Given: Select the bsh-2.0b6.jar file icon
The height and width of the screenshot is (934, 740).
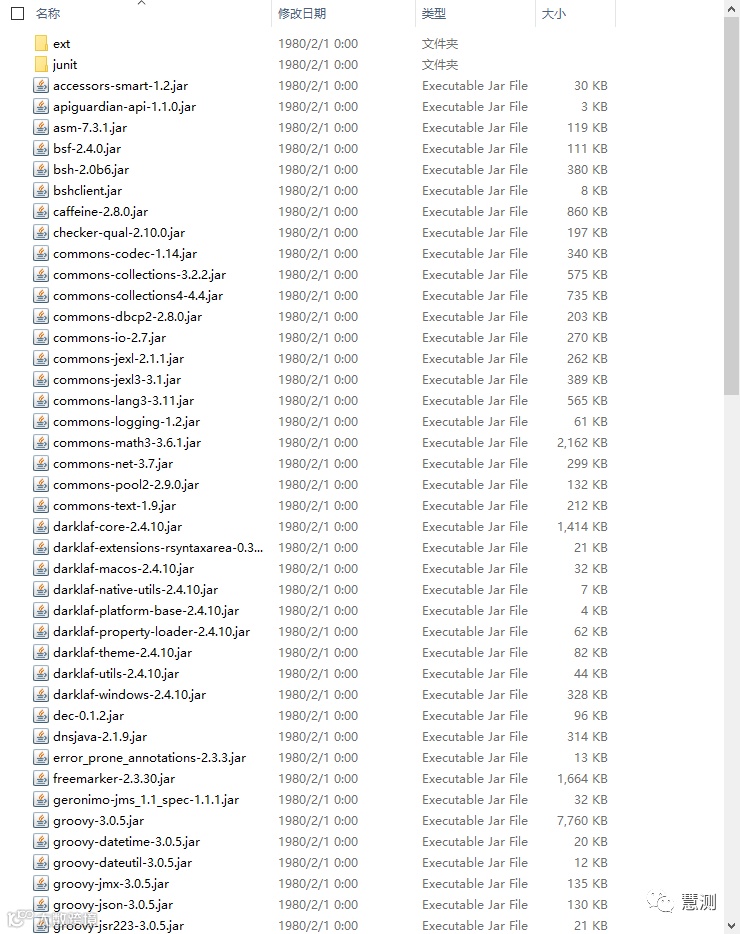Looking at the screenshot, I should (41, 170).
